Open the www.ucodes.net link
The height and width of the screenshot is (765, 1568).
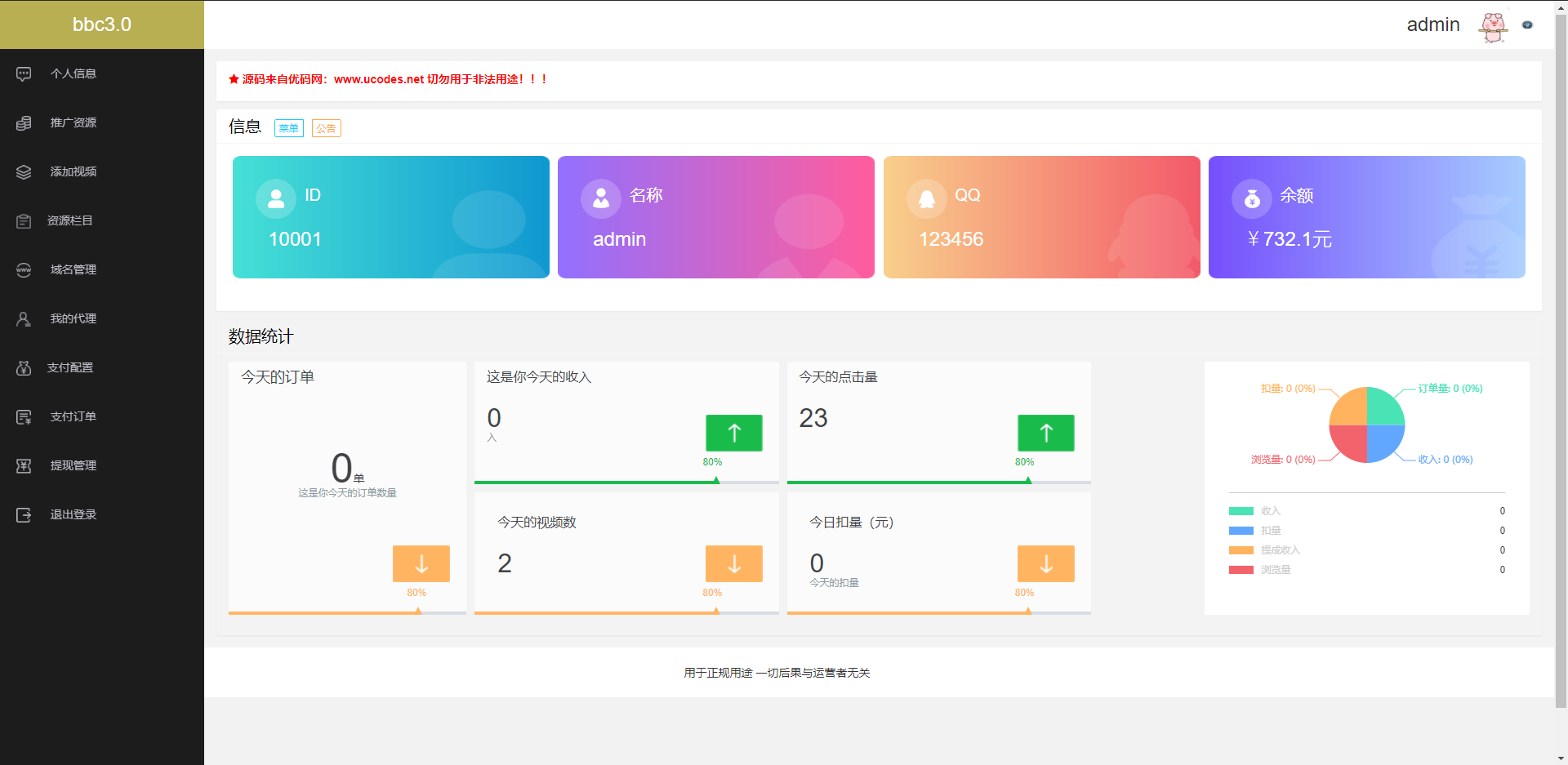pyautogui.click(x=379, y=79)
